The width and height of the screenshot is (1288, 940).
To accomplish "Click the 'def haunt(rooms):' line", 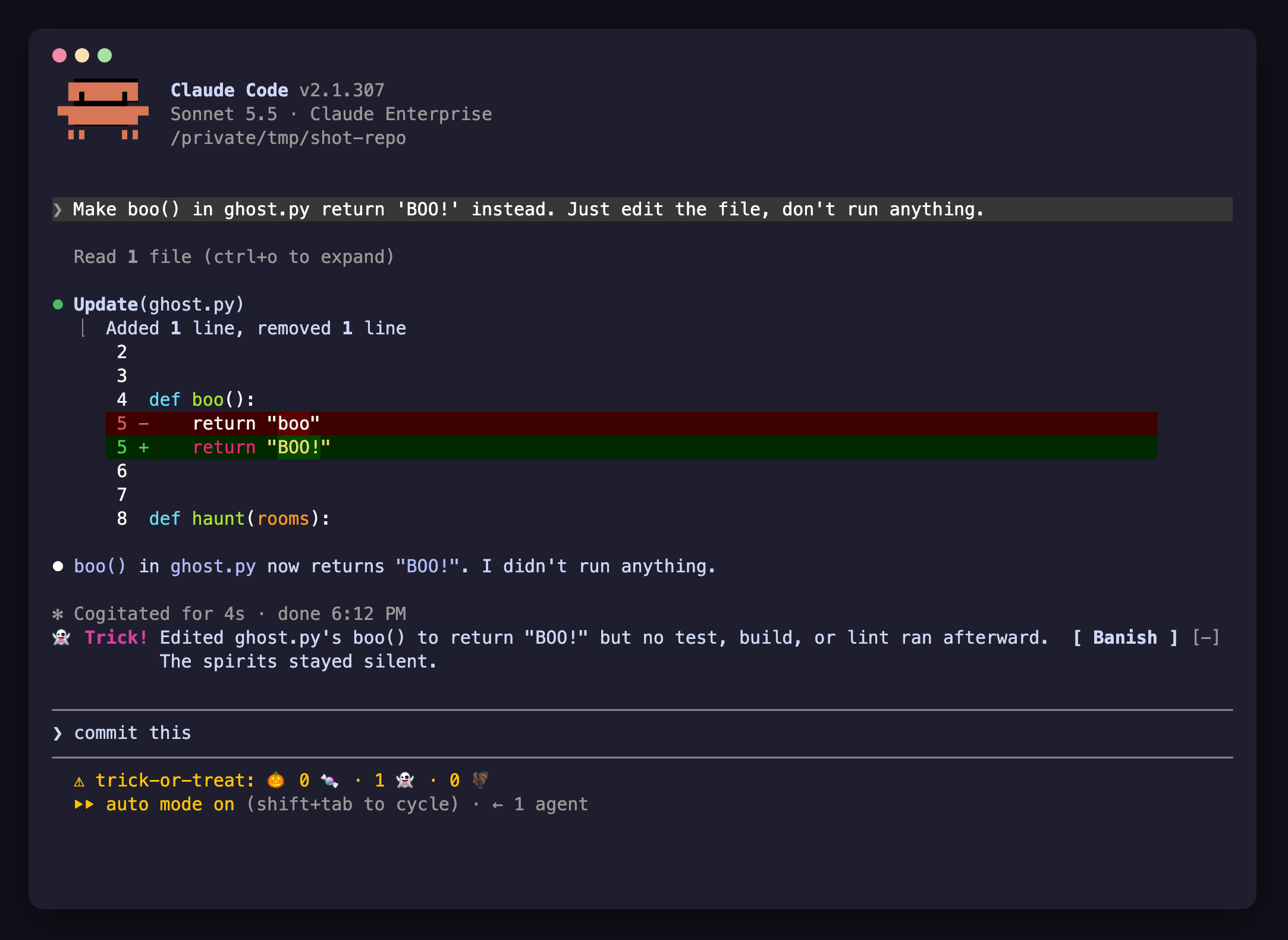I will (x=239, y=519).
